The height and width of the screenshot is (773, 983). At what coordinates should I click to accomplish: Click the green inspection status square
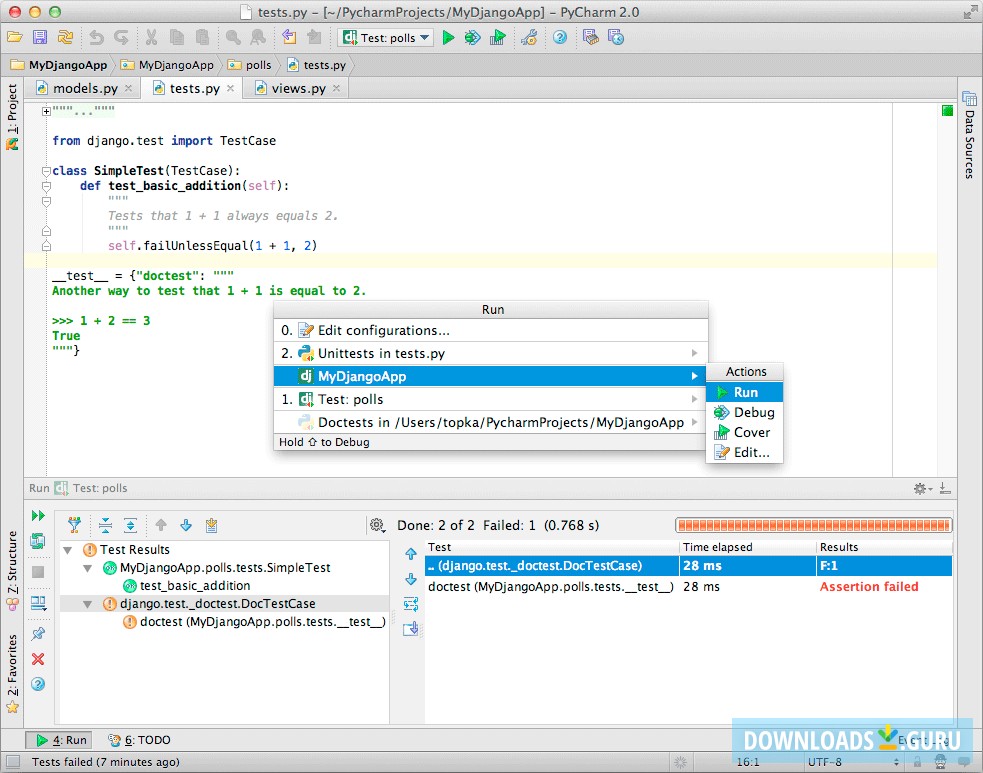click(x=947, y=111)
